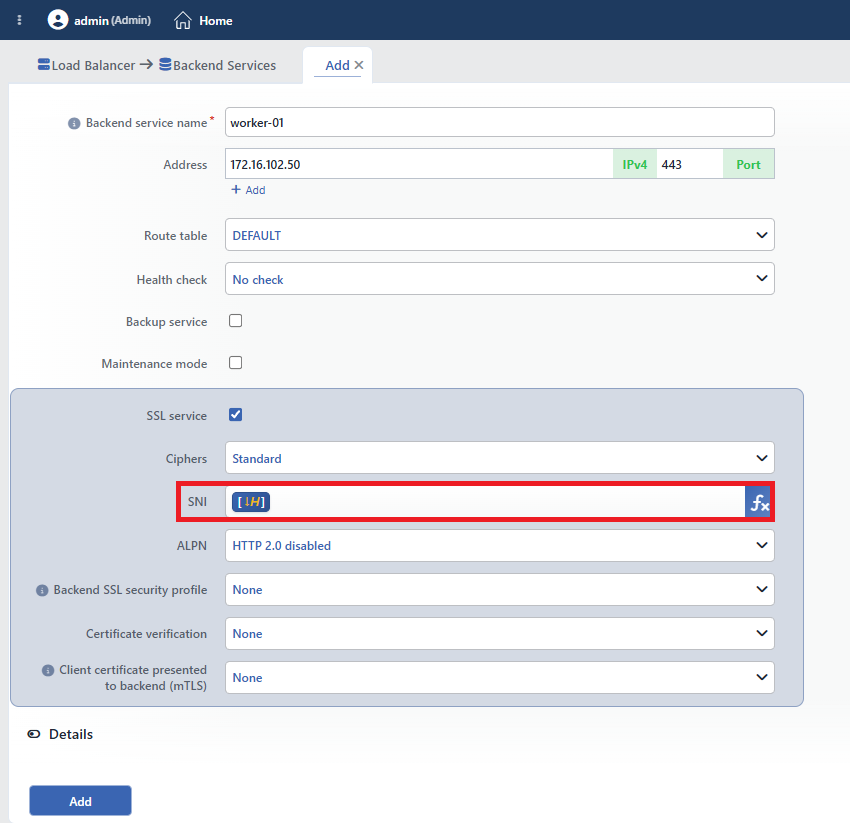
Task: Click in the Address IP field
Action: click(419, 164)
